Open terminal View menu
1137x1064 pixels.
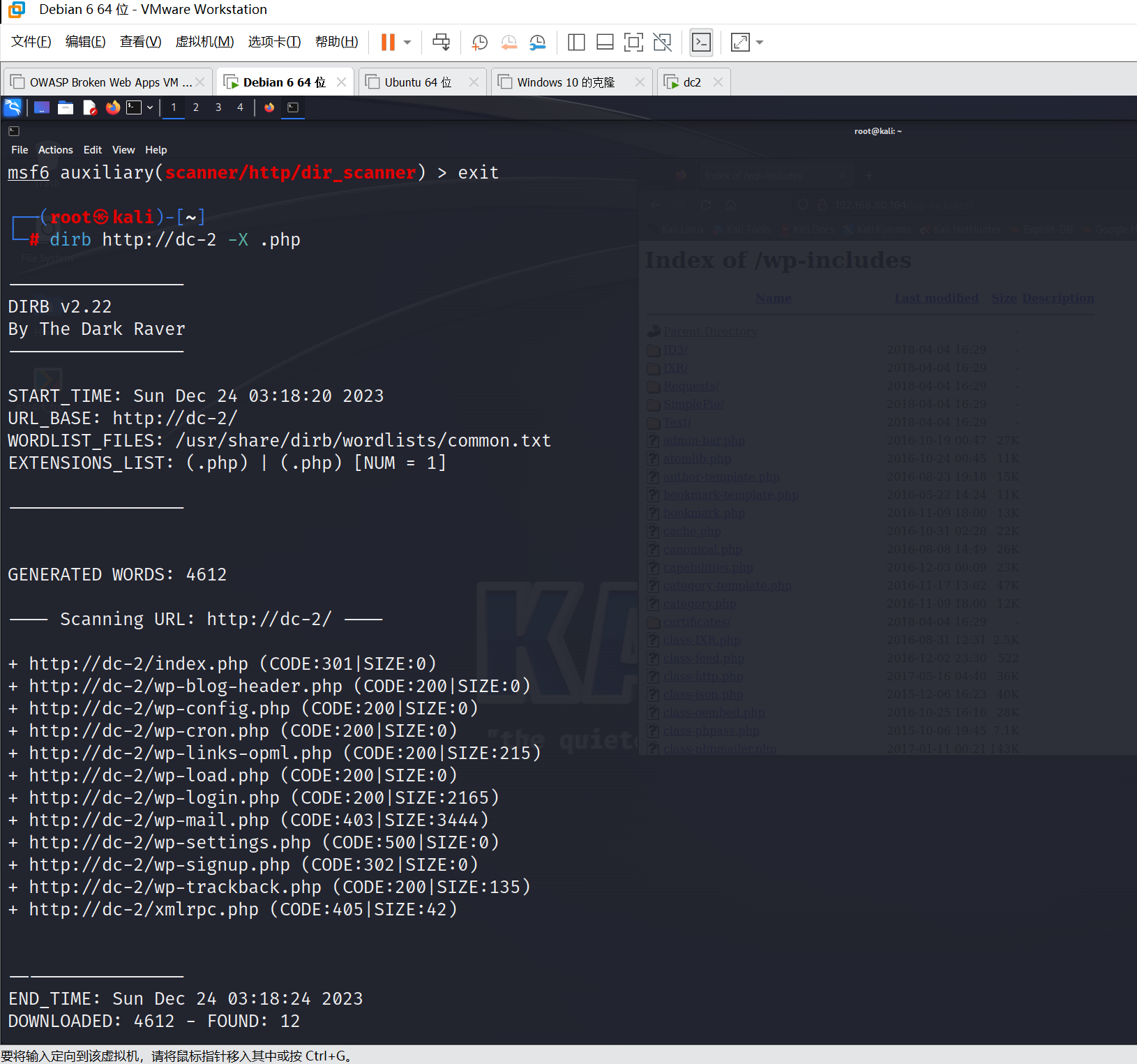123,150
